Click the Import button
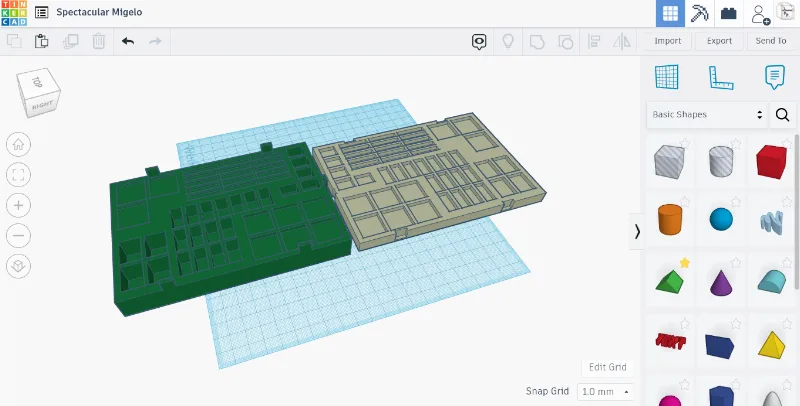The height and width of the screenshot is (406, 800). (x=667, y=41)
